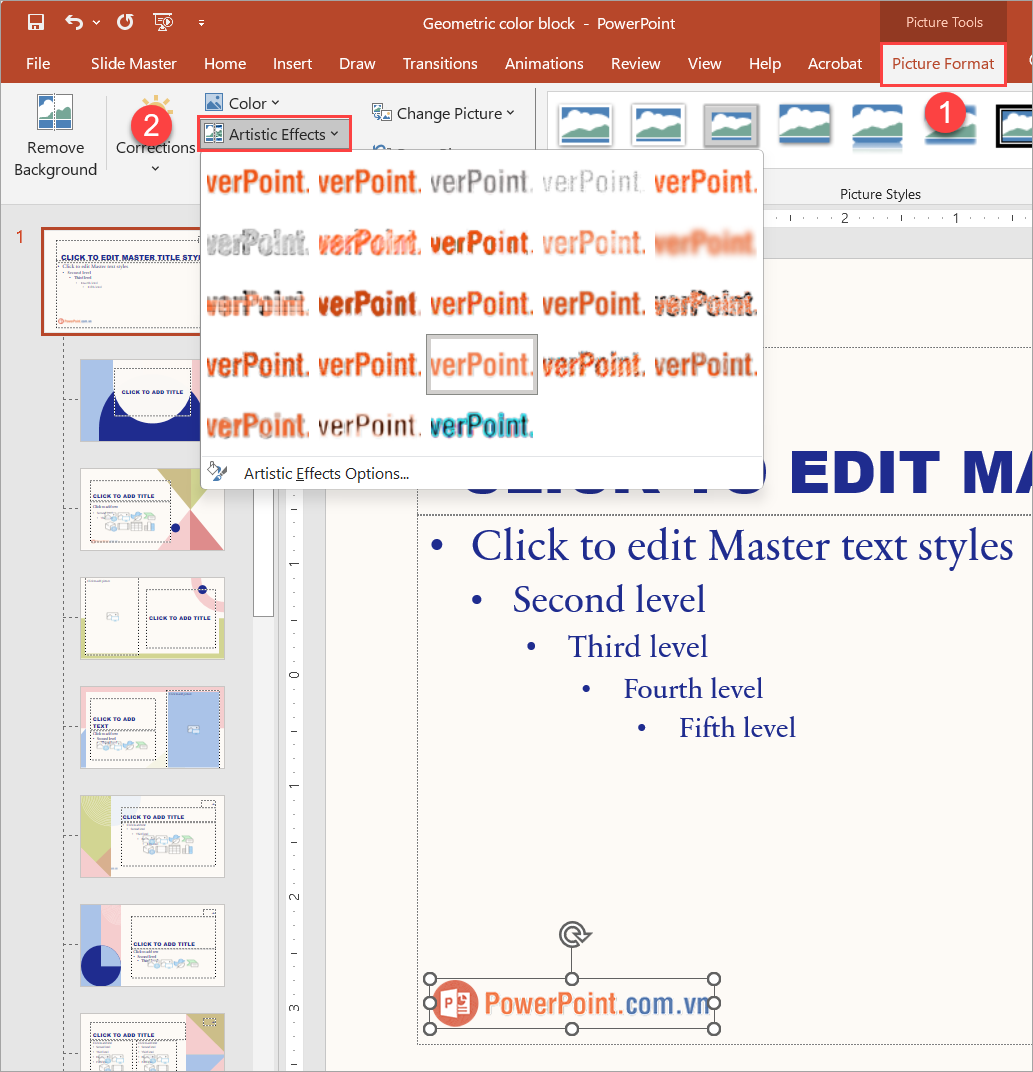This screenshot has height=1072, width=1033.
Task: Apply the Simple Frame White picture style
Action: click(585, 125)
